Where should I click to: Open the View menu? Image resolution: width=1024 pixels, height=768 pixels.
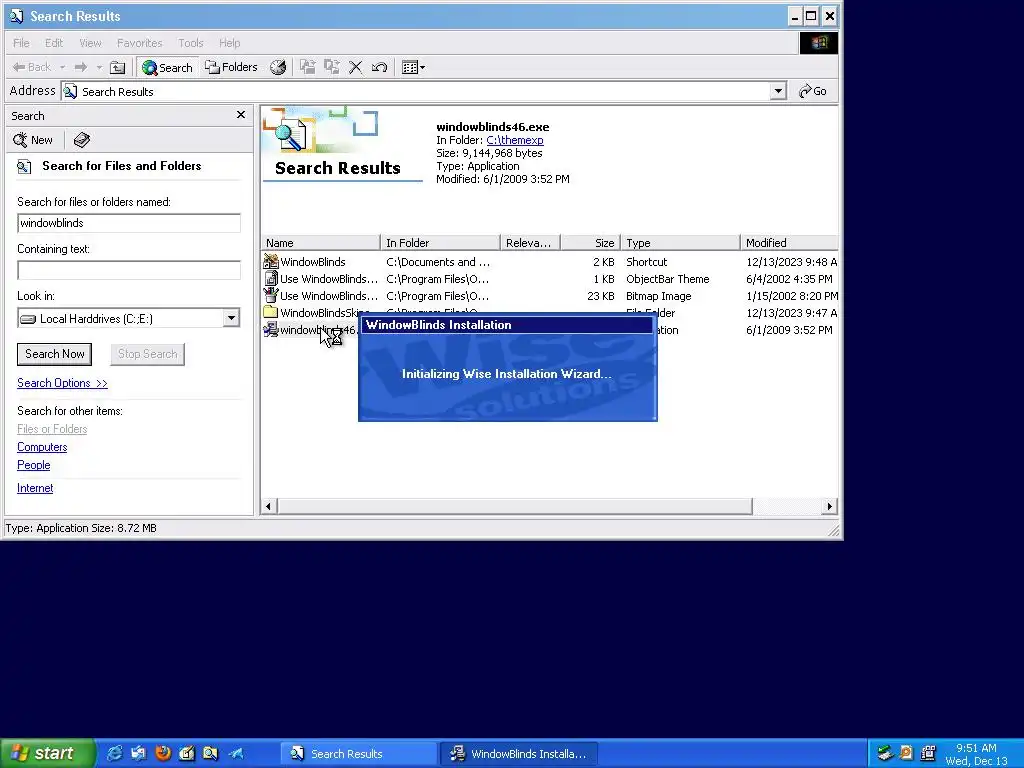click(x=90, y=43)
